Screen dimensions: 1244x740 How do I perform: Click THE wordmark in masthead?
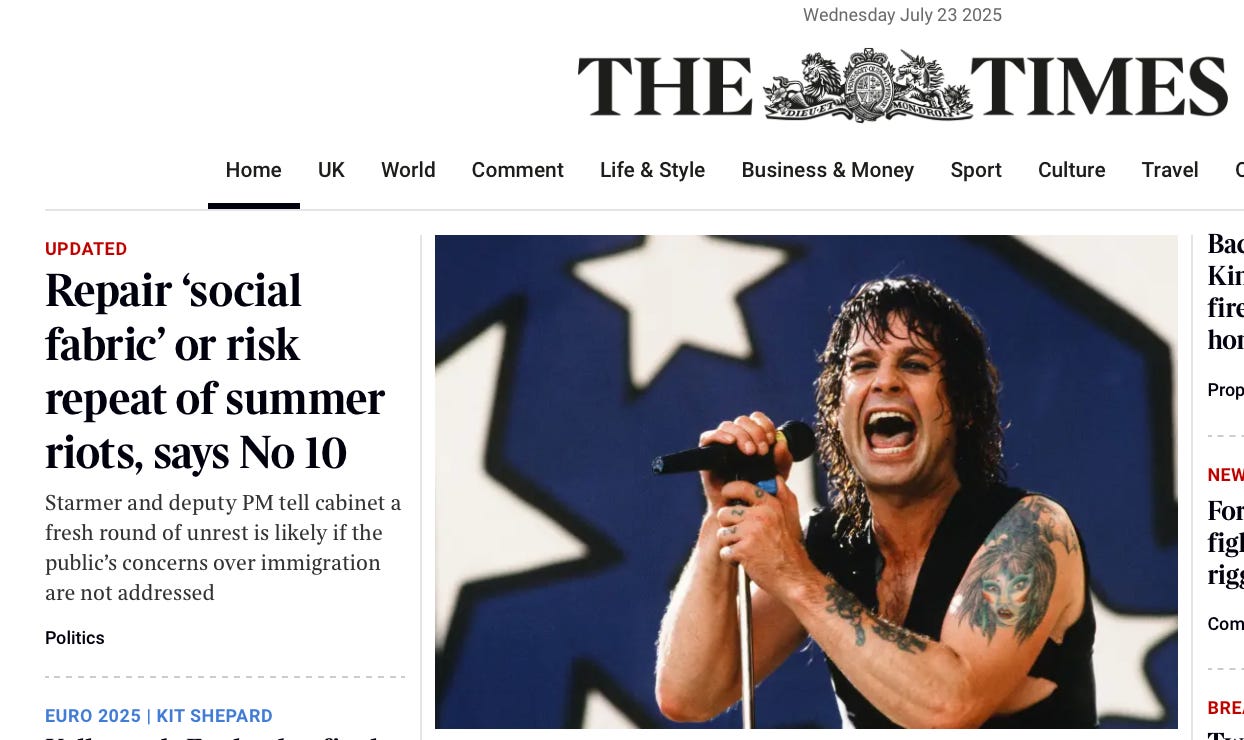(x=665, y=87)
